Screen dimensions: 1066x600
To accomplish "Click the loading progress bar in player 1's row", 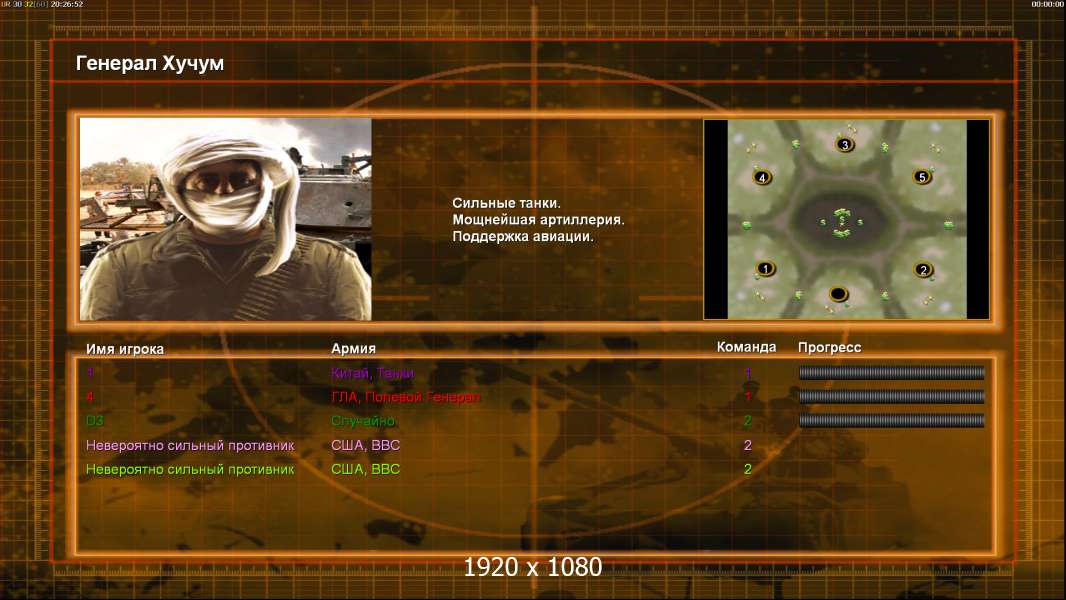I will (x=892, y=372).
